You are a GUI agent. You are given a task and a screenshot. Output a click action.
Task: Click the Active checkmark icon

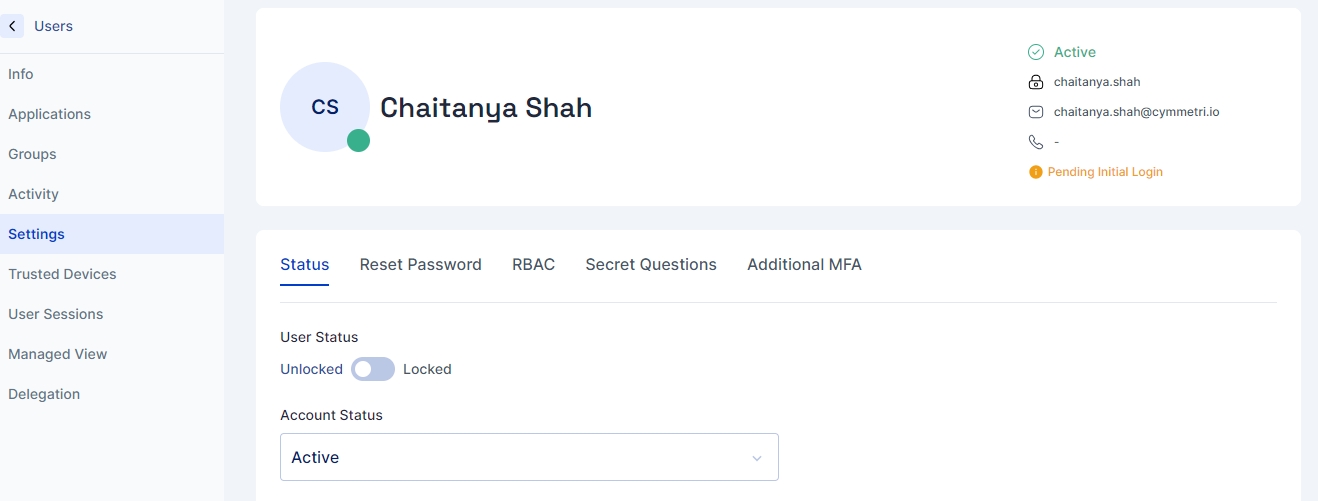[x=1036, y=52]
